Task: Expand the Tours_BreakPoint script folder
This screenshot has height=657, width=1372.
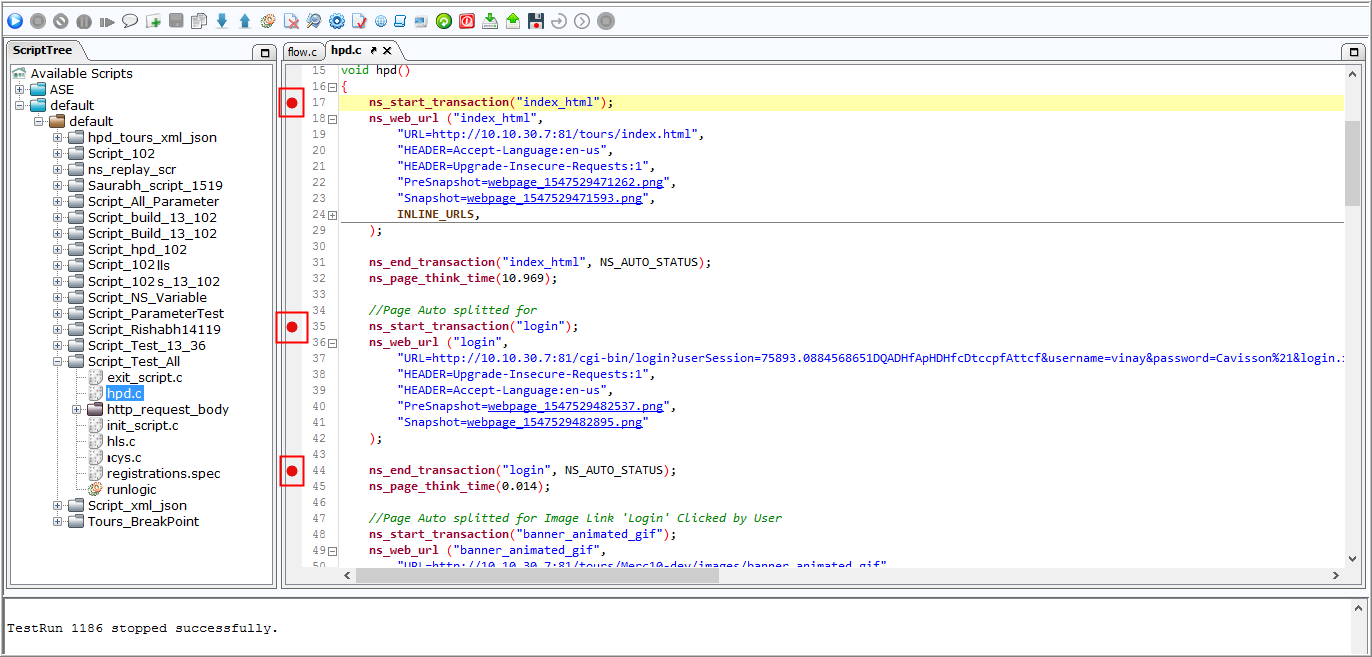Action: [x=57, y=521]
